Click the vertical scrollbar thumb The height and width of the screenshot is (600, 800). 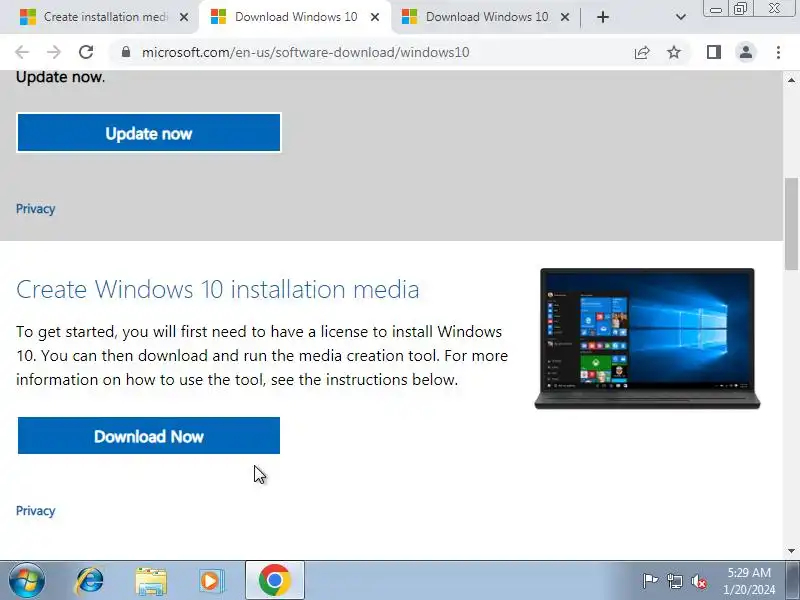point(791,223)
